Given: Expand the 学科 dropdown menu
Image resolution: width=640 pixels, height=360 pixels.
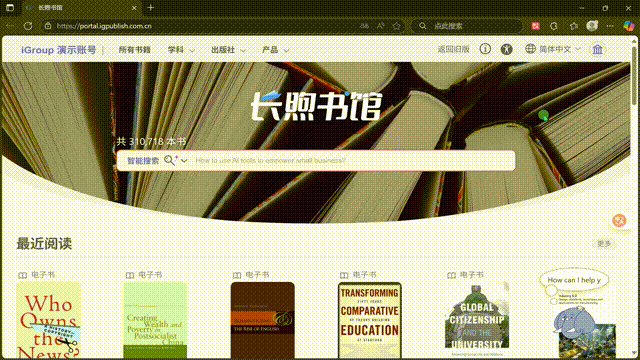Looking at the screenshot, I should [x=181, y=50].
